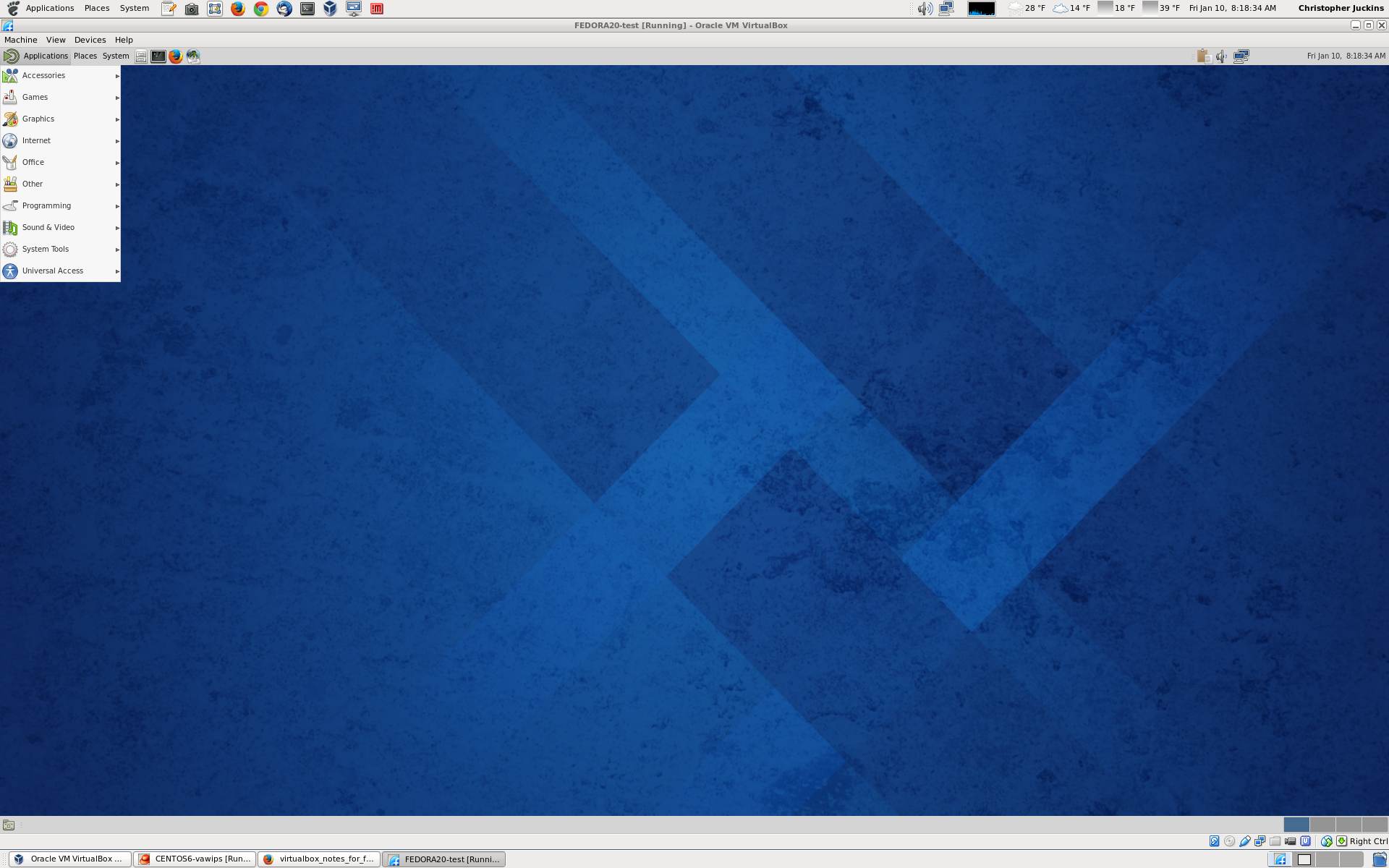Switch to Oracle VM VirtualBox taskbar window
1389x868 pixels.
[70, 859]
